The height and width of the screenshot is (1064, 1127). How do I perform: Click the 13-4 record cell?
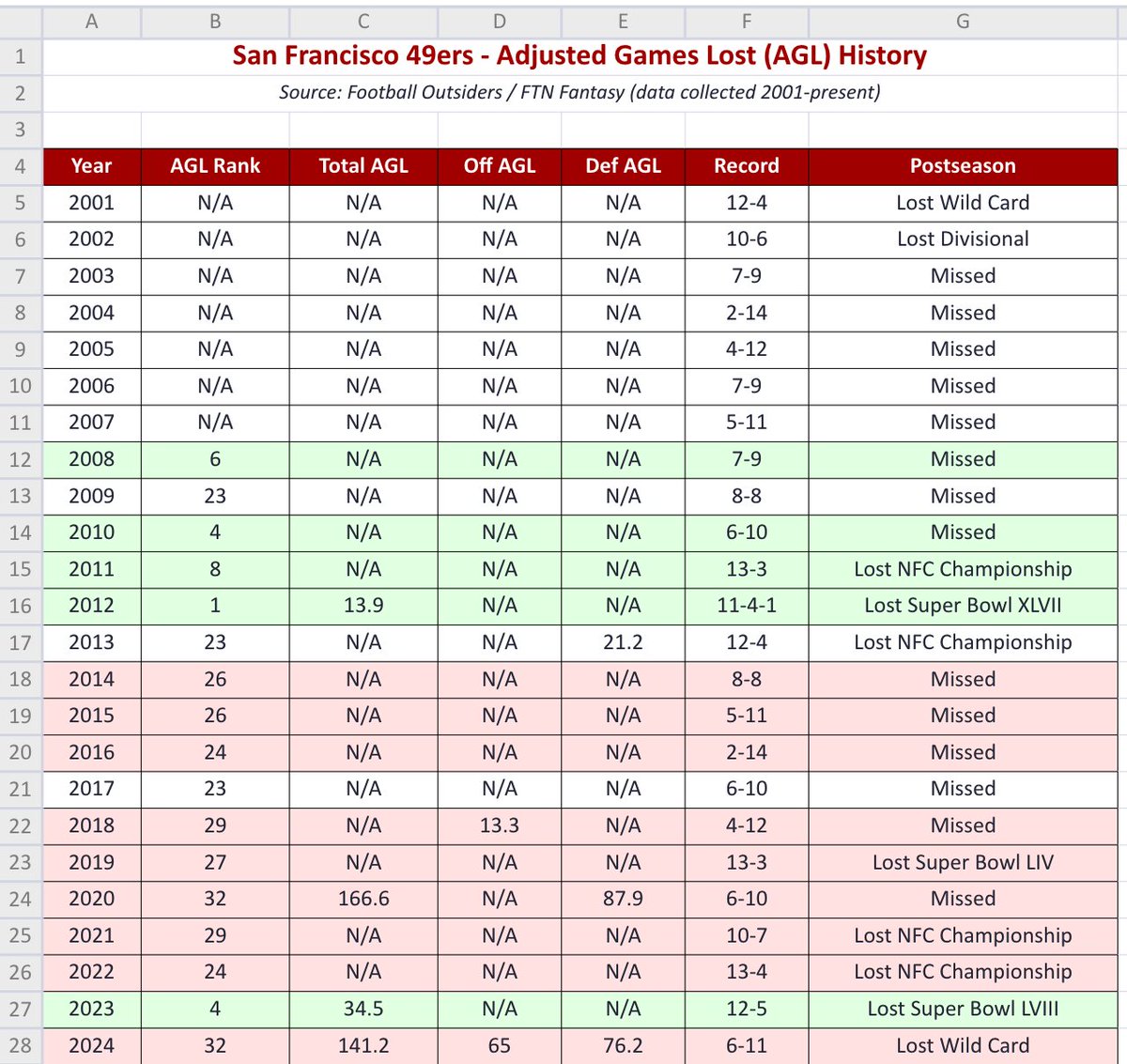click(747, 972)
